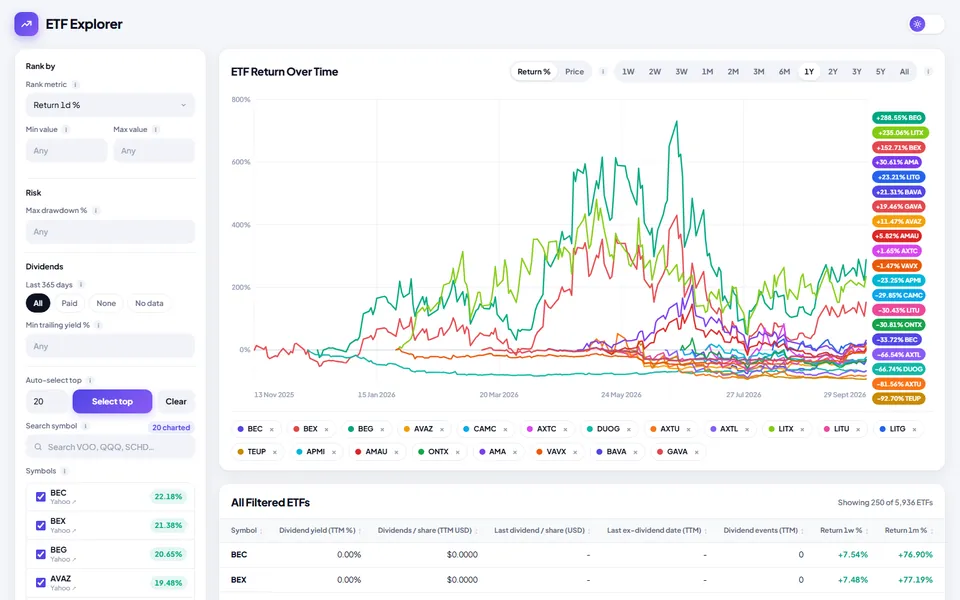Image resolution: width=960 pixels, height=600 pixels.
Task: Select the No data dividends filter
Action: (x=149, y=303)
